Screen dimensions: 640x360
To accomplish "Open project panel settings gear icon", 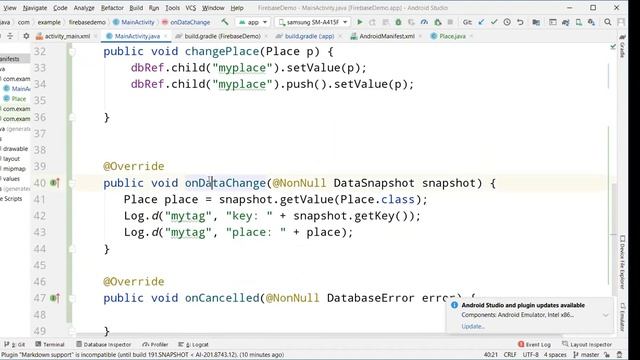I will coord(26,36).
